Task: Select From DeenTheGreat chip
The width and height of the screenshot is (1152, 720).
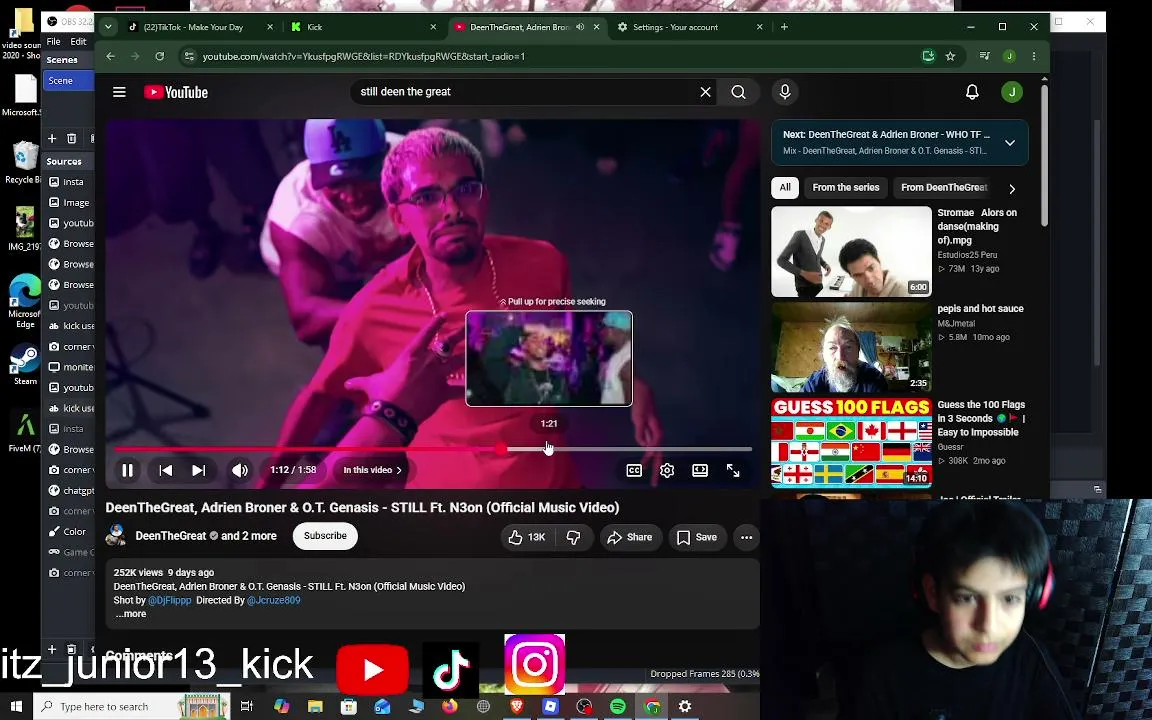Action: click(x=944, y=187)
